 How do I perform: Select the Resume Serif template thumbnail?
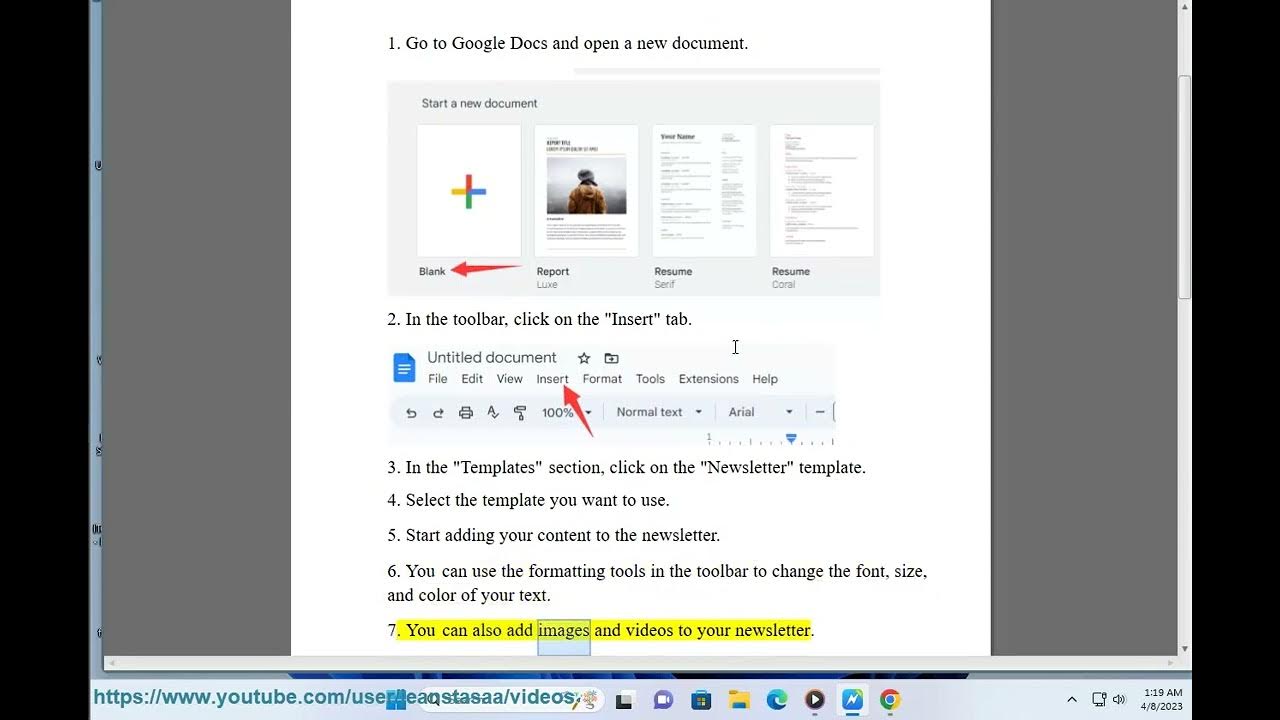click(704, 191)
